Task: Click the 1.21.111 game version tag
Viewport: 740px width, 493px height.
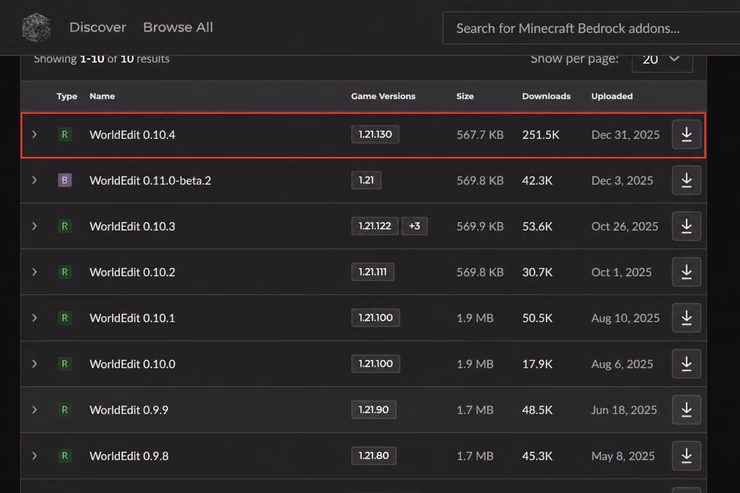Action: point(373,272)
